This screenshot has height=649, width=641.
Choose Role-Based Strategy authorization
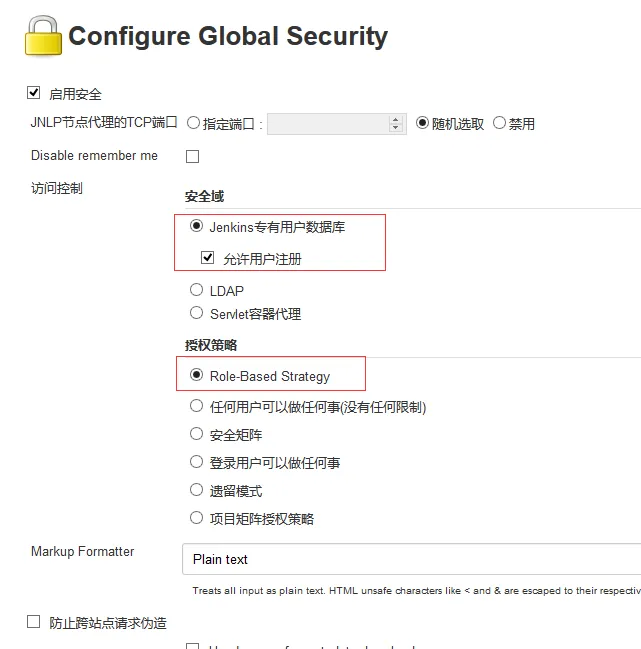click(196, 375)
